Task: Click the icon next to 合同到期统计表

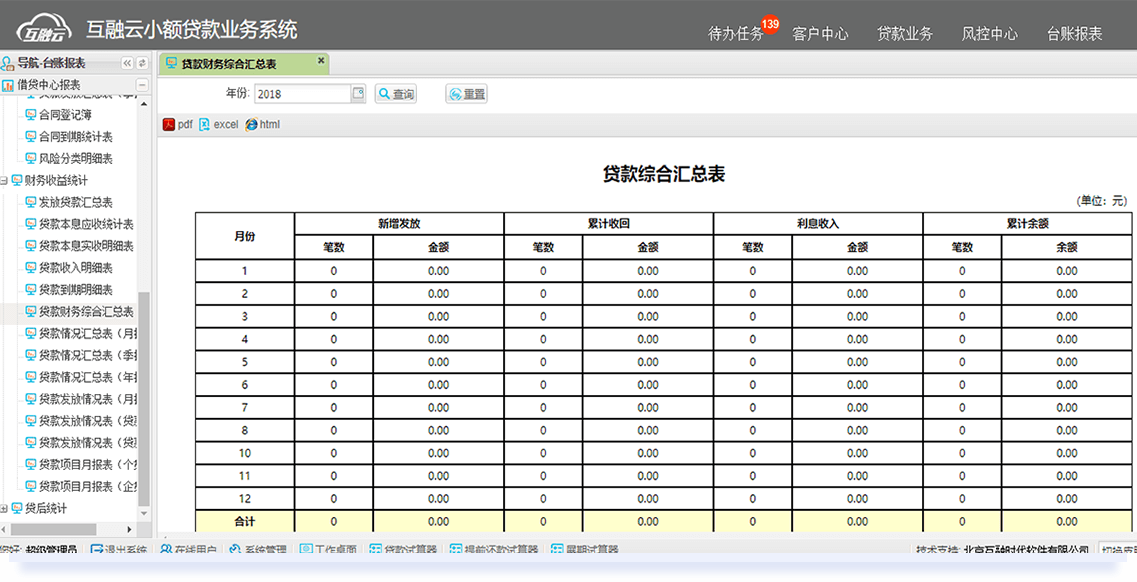Action: [x=30, y=136]
